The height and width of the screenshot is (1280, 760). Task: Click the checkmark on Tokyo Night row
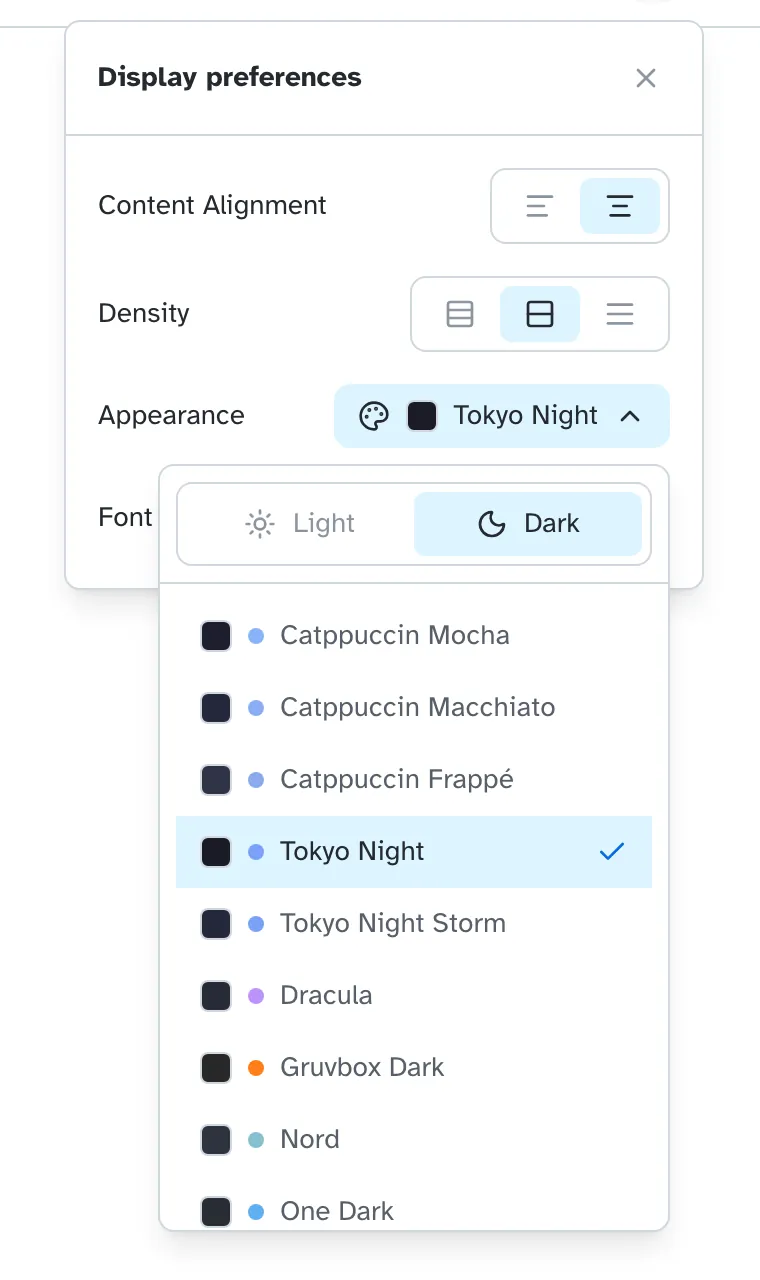612,852
